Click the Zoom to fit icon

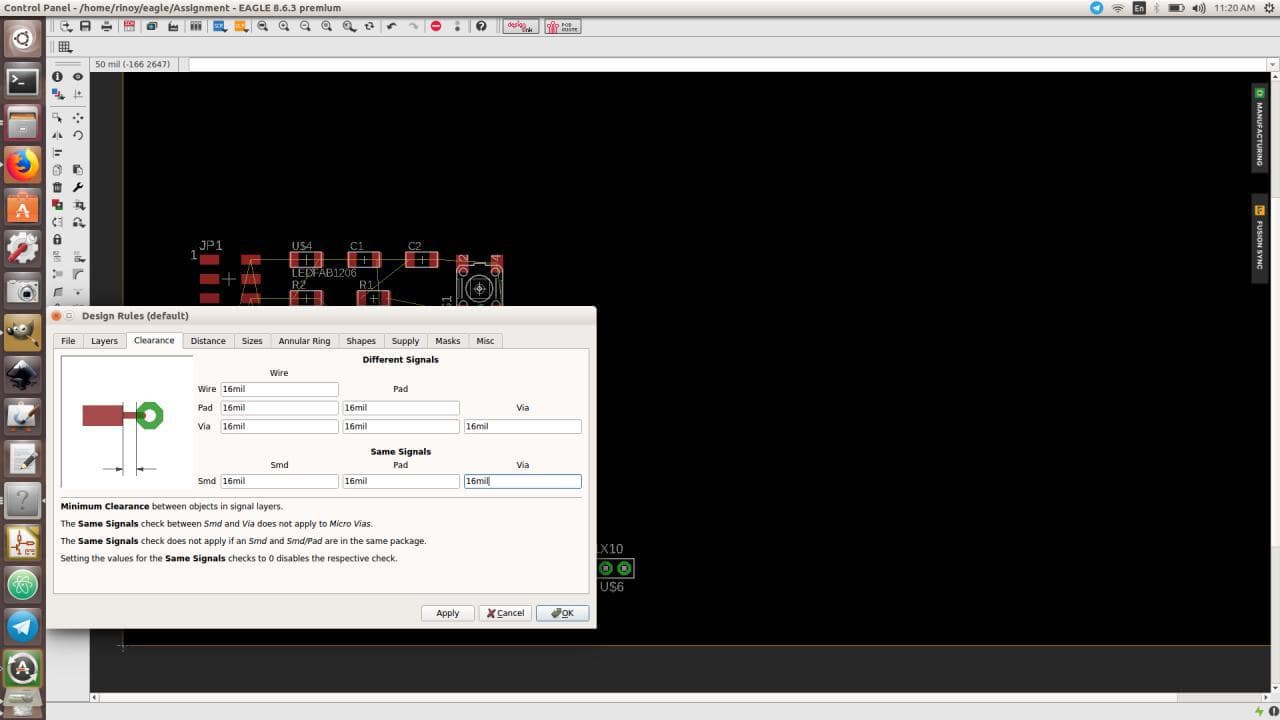pyautogui.click(x=262, y=26)
